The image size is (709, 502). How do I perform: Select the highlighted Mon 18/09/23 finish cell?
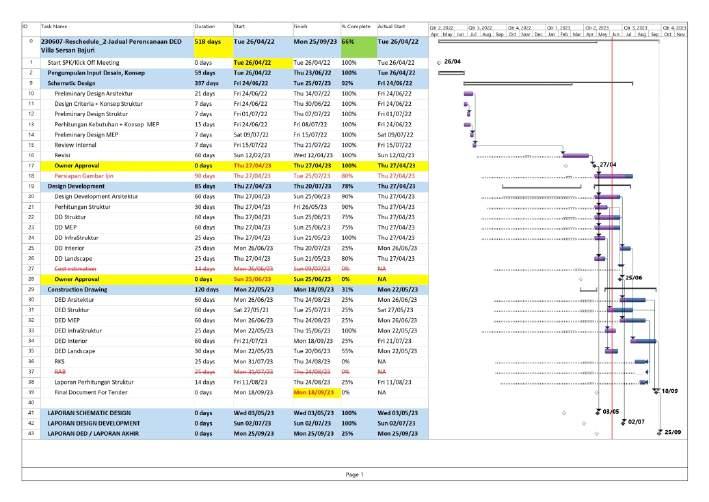click(317, 393)
